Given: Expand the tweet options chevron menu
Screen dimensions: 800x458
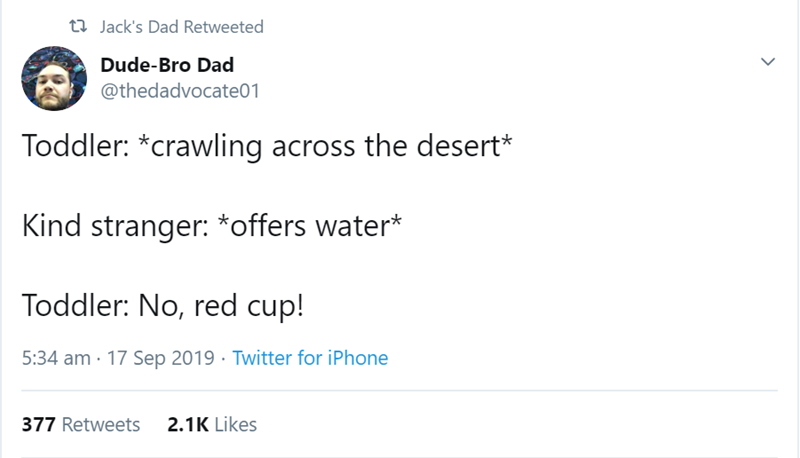Looking at the screenshot, I should point(767,62).
